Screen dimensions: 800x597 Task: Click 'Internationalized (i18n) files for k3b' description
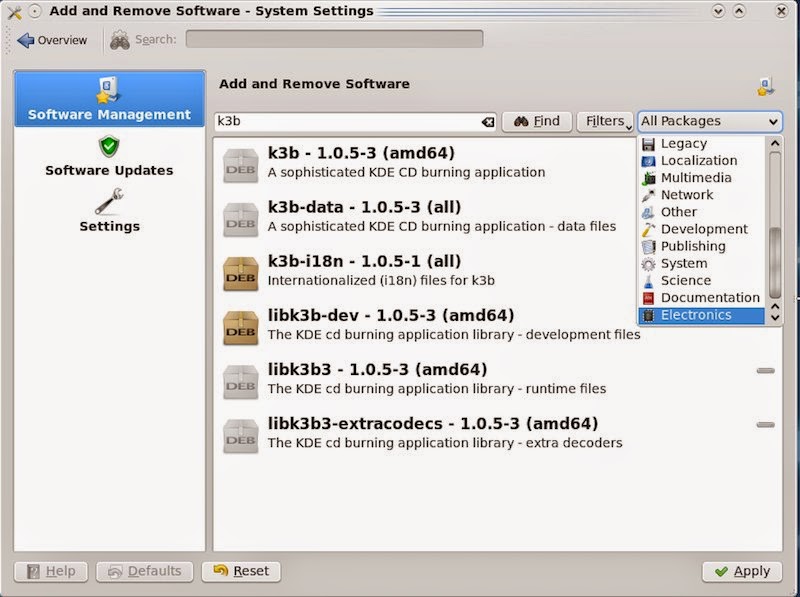click(x=381, y=281)
